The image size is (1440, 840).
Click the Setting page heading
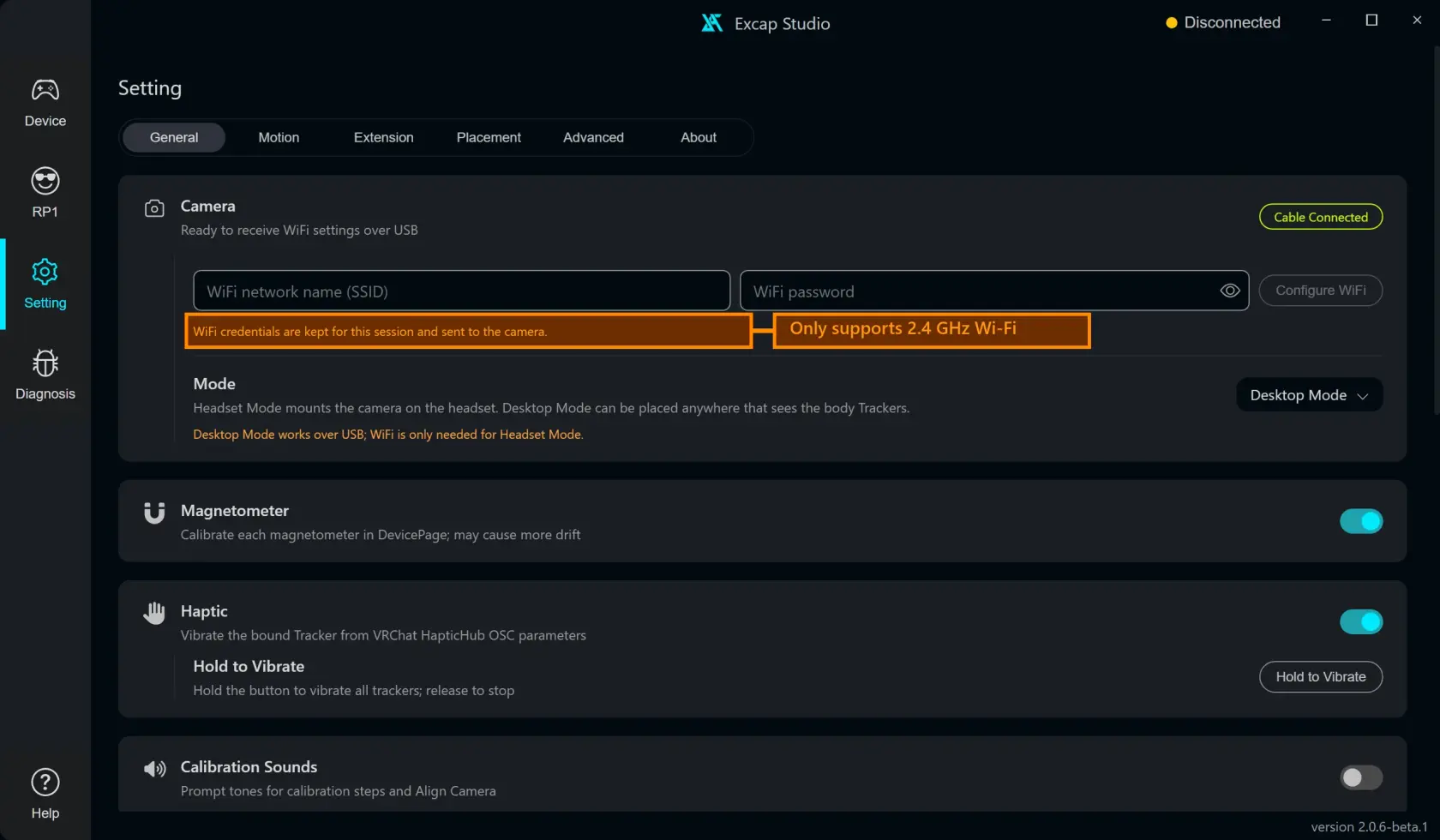pyautogui.click(x=150, y=88)
